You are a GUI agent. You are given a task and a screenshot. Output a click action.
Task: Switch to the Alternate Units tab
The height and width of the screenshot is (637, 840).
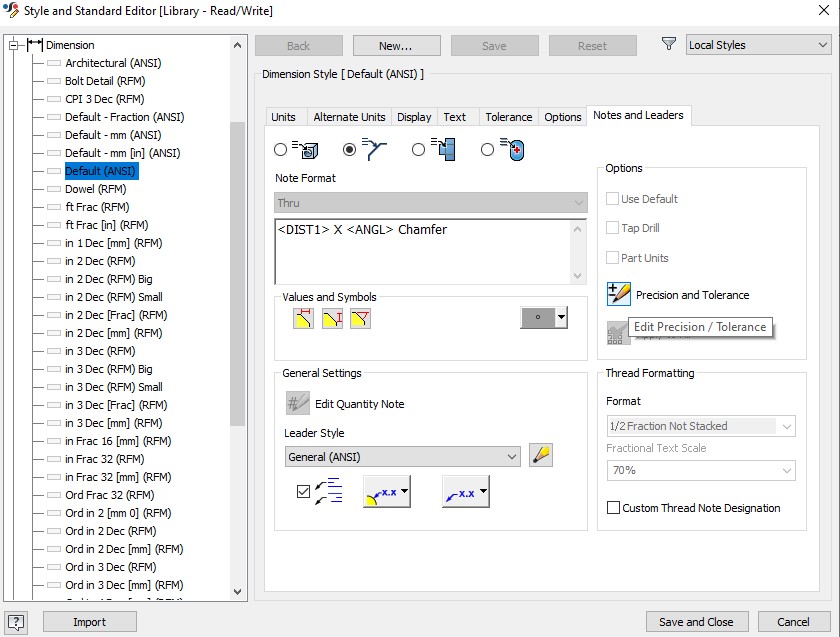click(x=349, y=117)
